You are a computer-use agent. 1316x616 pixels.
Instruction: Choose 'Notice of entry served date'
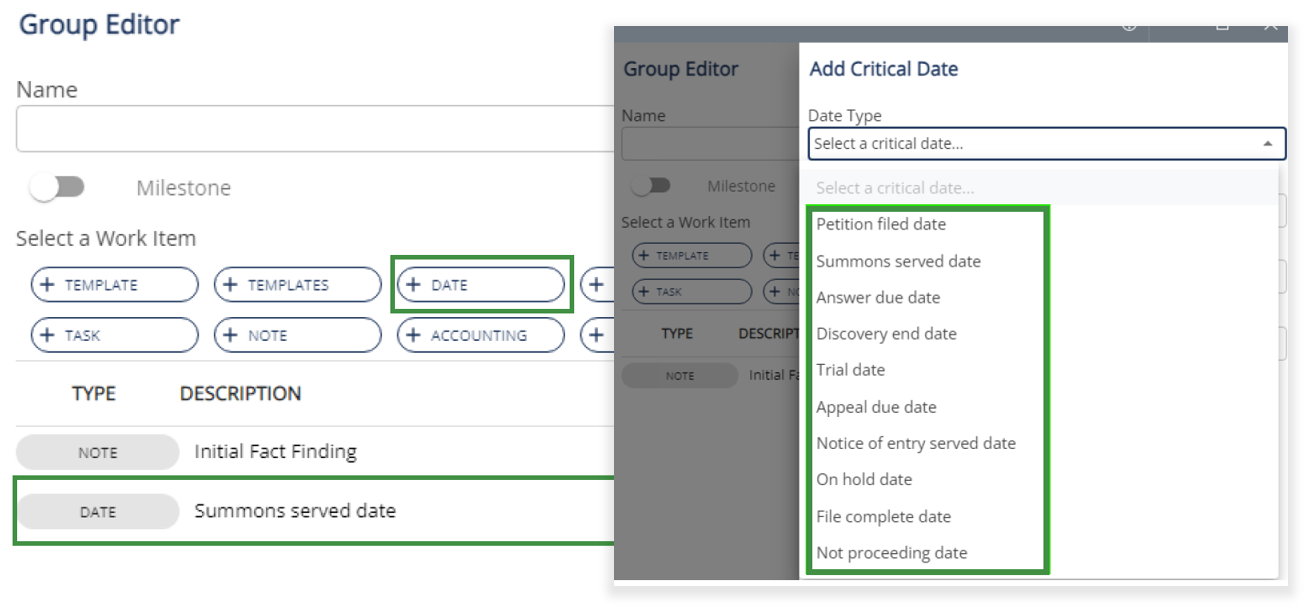pyautogui.click(x=915, y=443)
